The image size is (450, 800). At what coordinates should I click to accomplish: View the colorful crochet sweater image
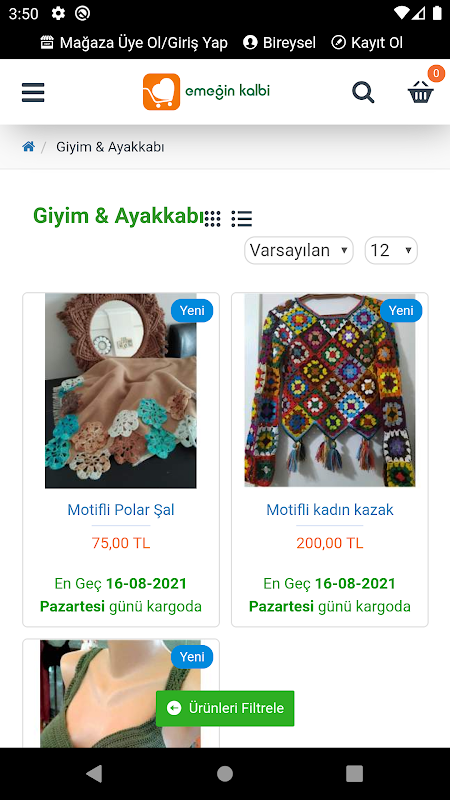click(x=330, y=391)
